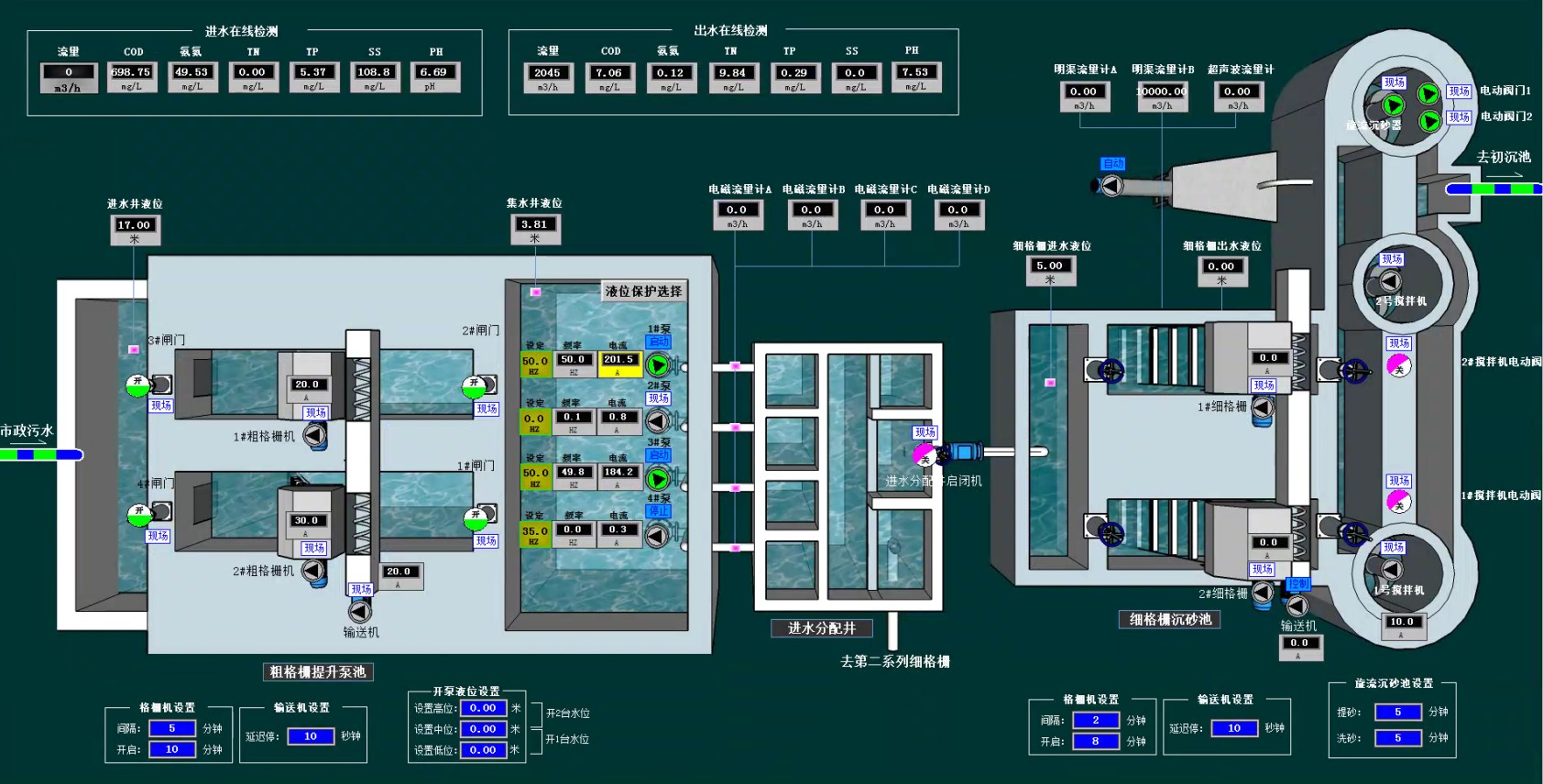Open the 粗格栅提升泵池 section label
The width and height of the screenshot is (1543, 784).
point(318,672)
